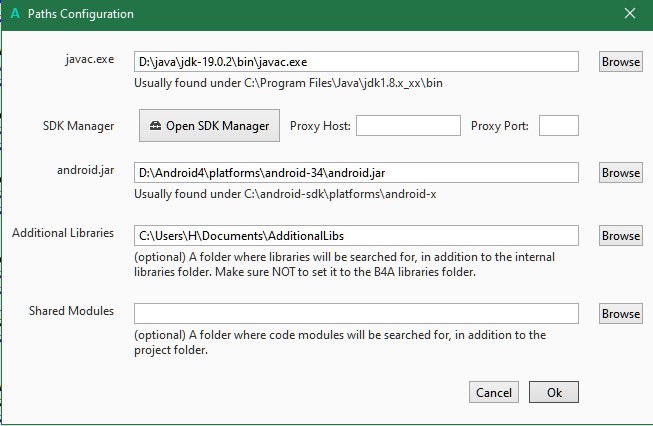Screen dimensions: 653x426
Task: Open SDK Manager
Action: pos(209,126)
